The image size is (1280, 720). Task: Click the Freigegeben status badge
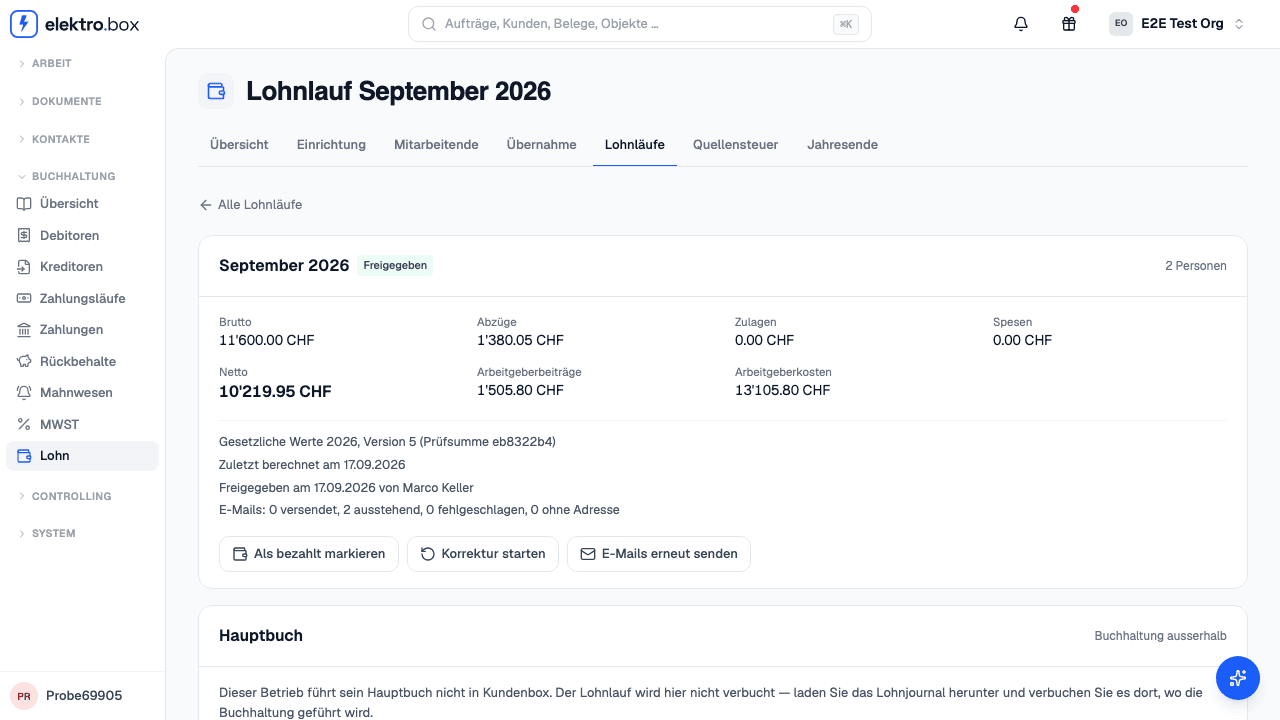point(395,266)
